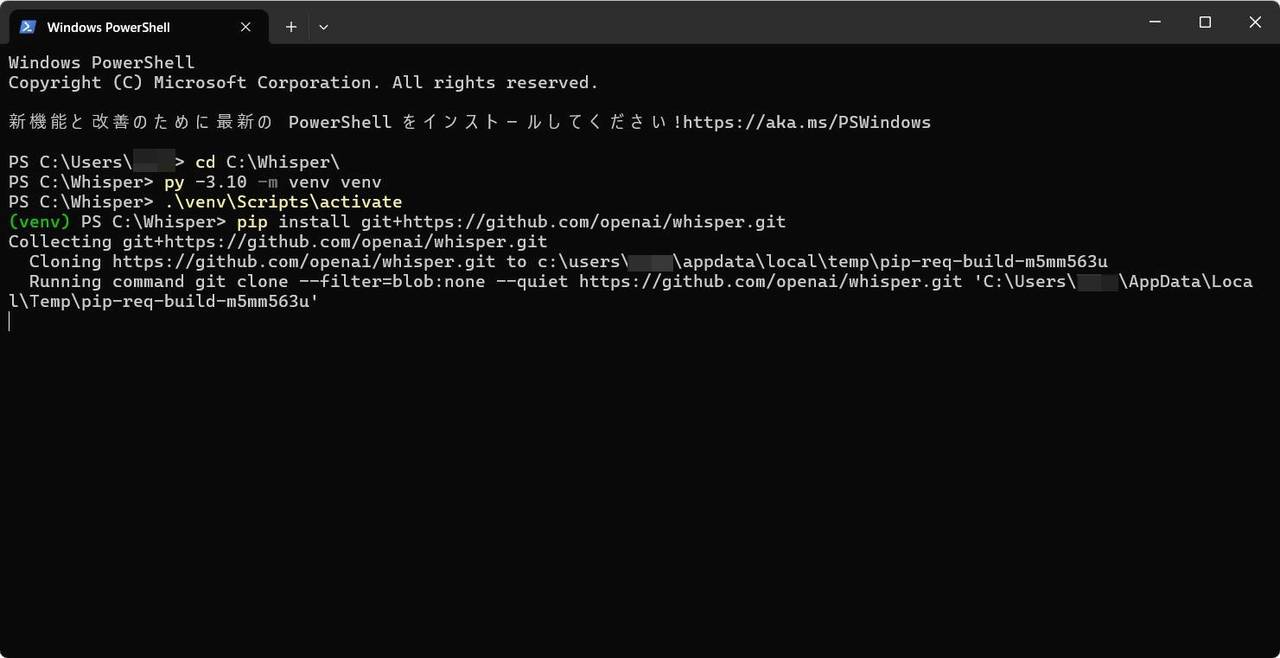The height and width of the screenshot is (658, 1280).
Task: Open the https://aka.ms/PSWindows link
Action: [807, 122]
